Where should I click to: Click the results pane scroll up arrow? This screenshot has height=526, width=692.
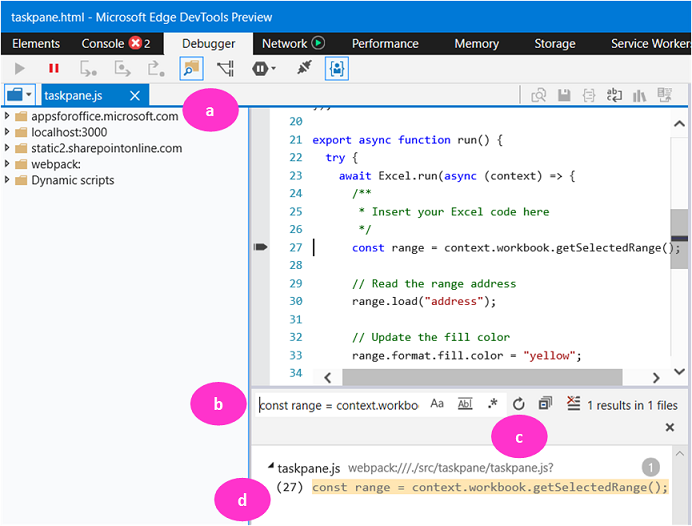(679, 454)
